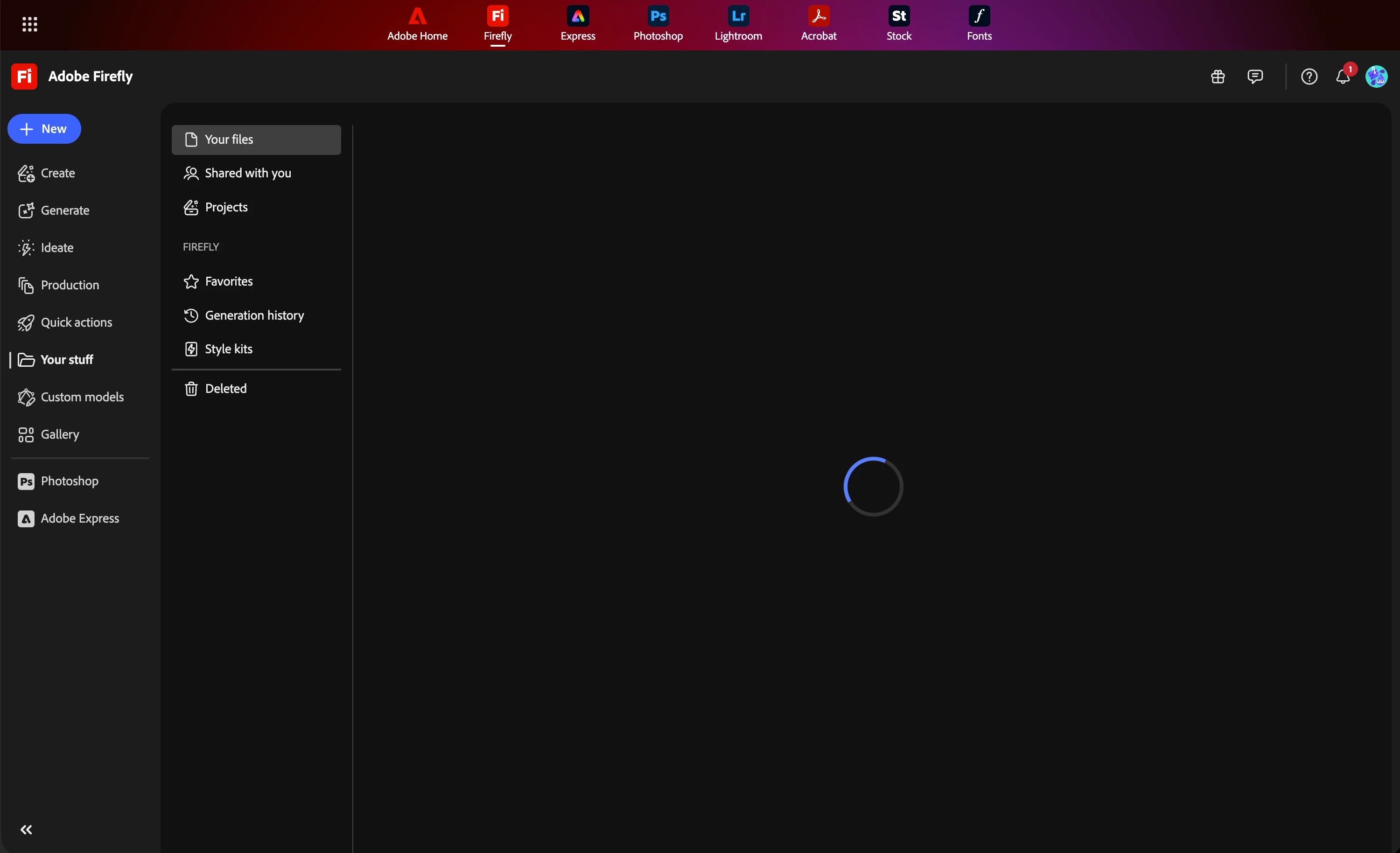Screen dimensions: 1400x853
Task: Go to Style kits section
Action: (x=228, y=349)
